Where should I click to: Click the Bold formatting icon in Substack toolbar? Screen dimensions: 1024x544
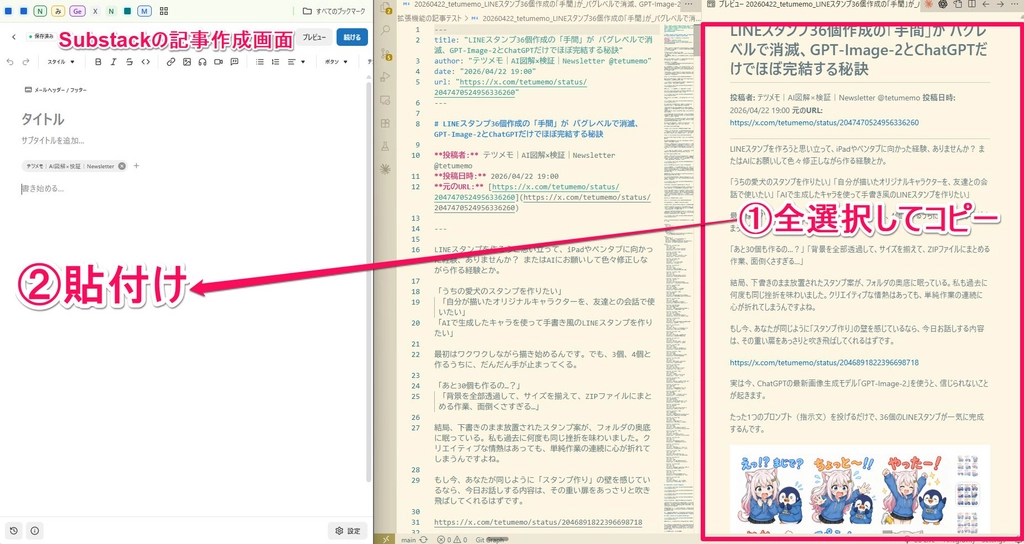coord(98,62)
